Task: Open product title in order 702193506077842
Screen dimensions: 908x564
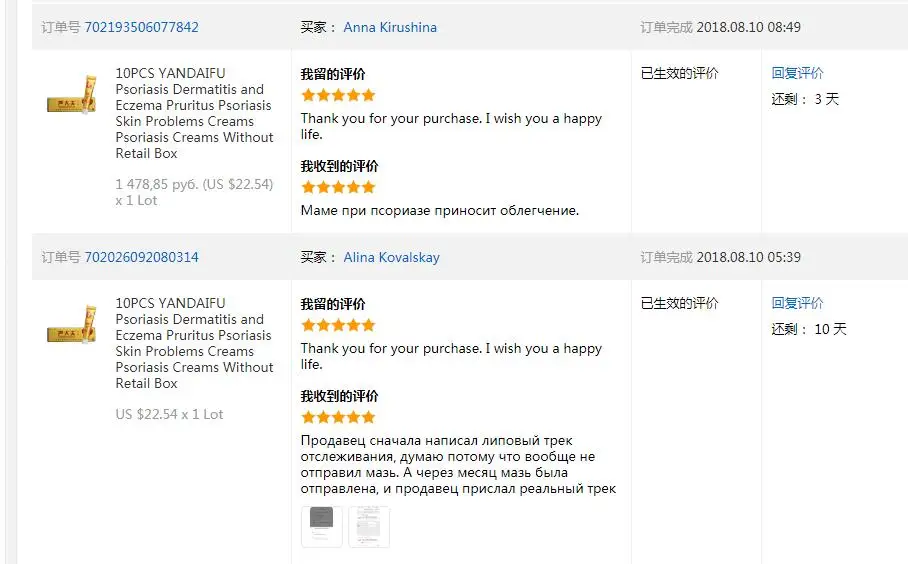Action: point(194,113)
